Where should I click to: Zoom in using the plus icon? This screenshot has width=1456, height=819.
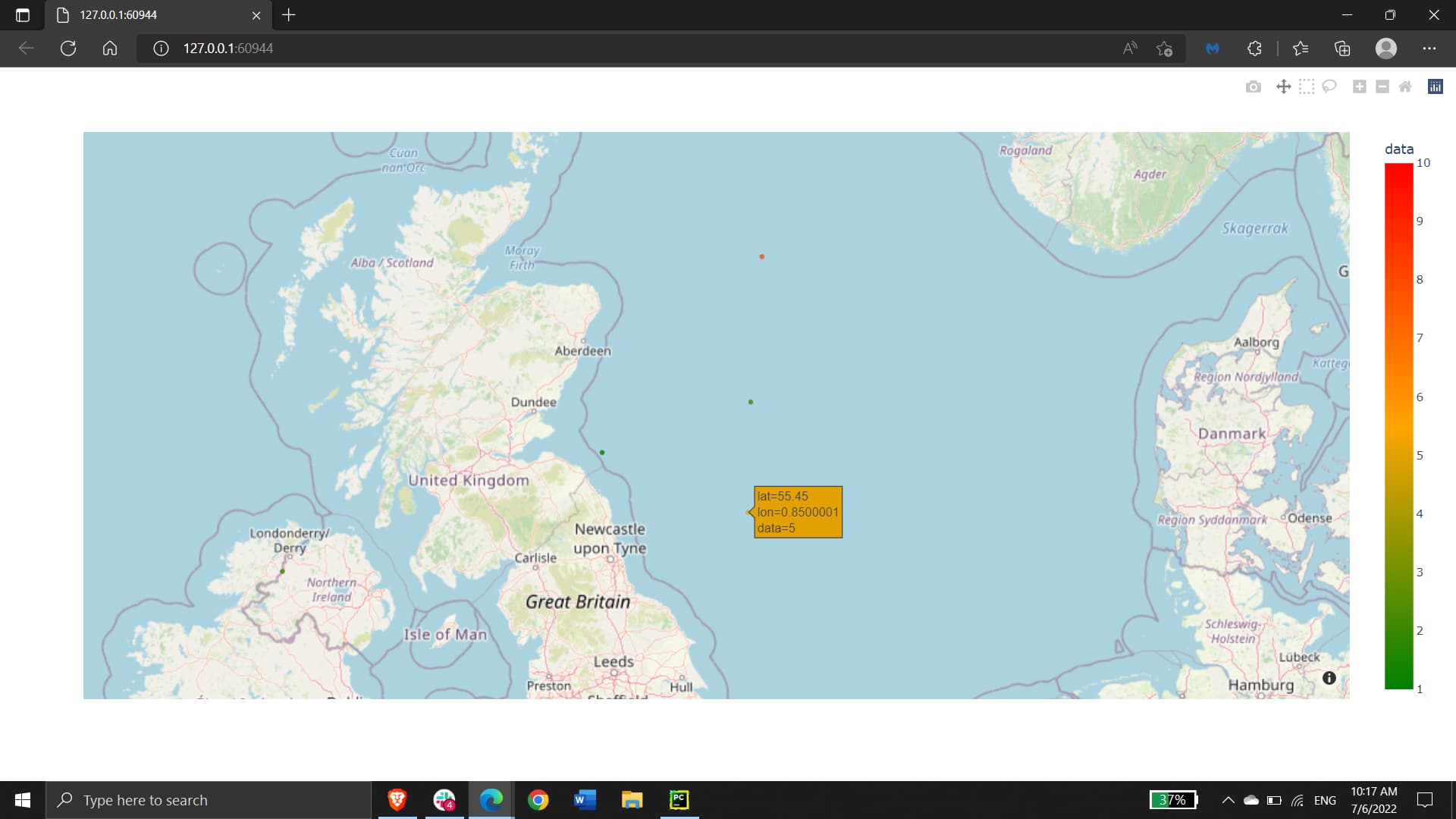coord(1359,86)
